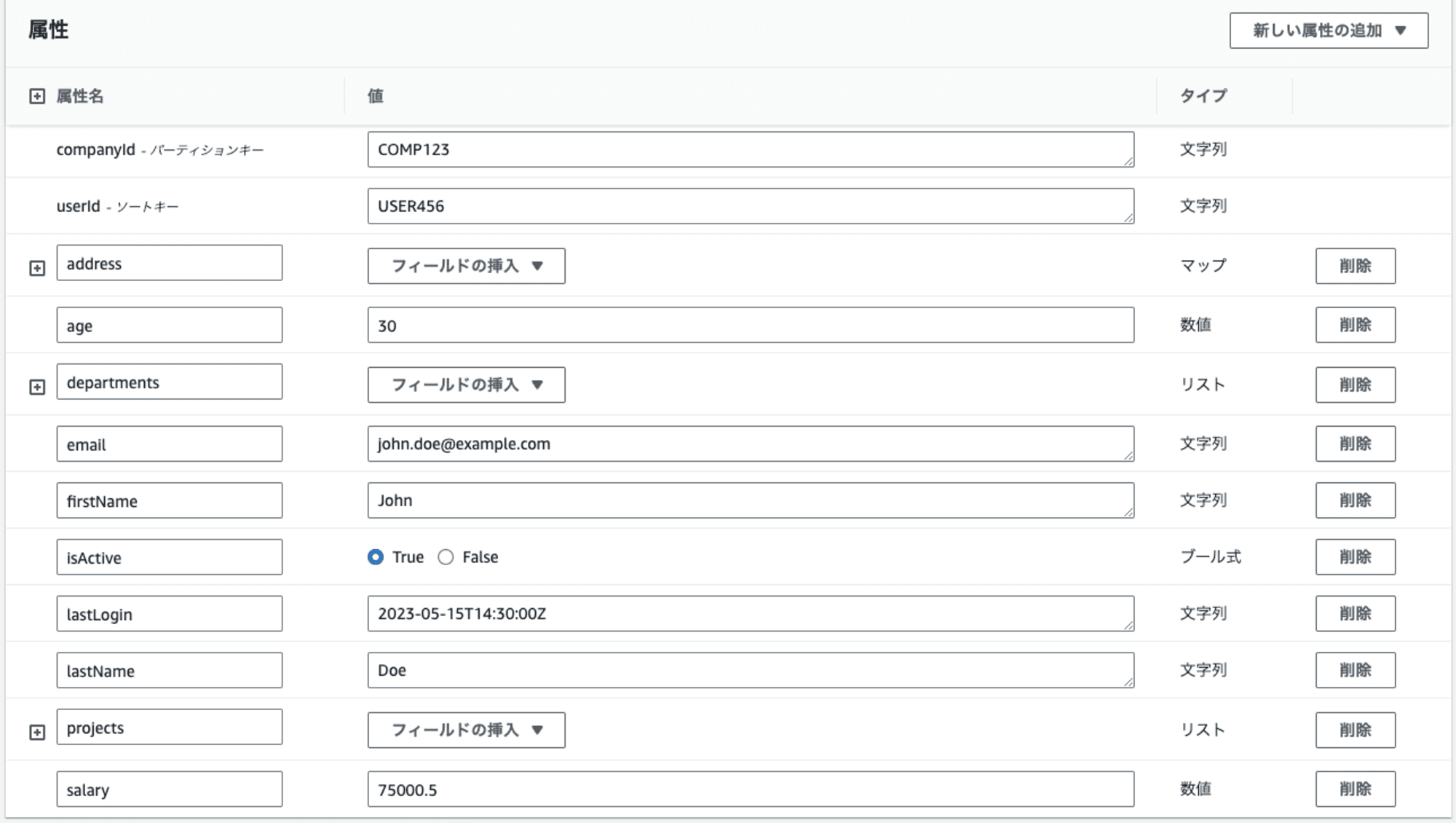Click the 削除 button for age attribute
The width and height of the screenshot is (1456, 823).
[1355, 324]
